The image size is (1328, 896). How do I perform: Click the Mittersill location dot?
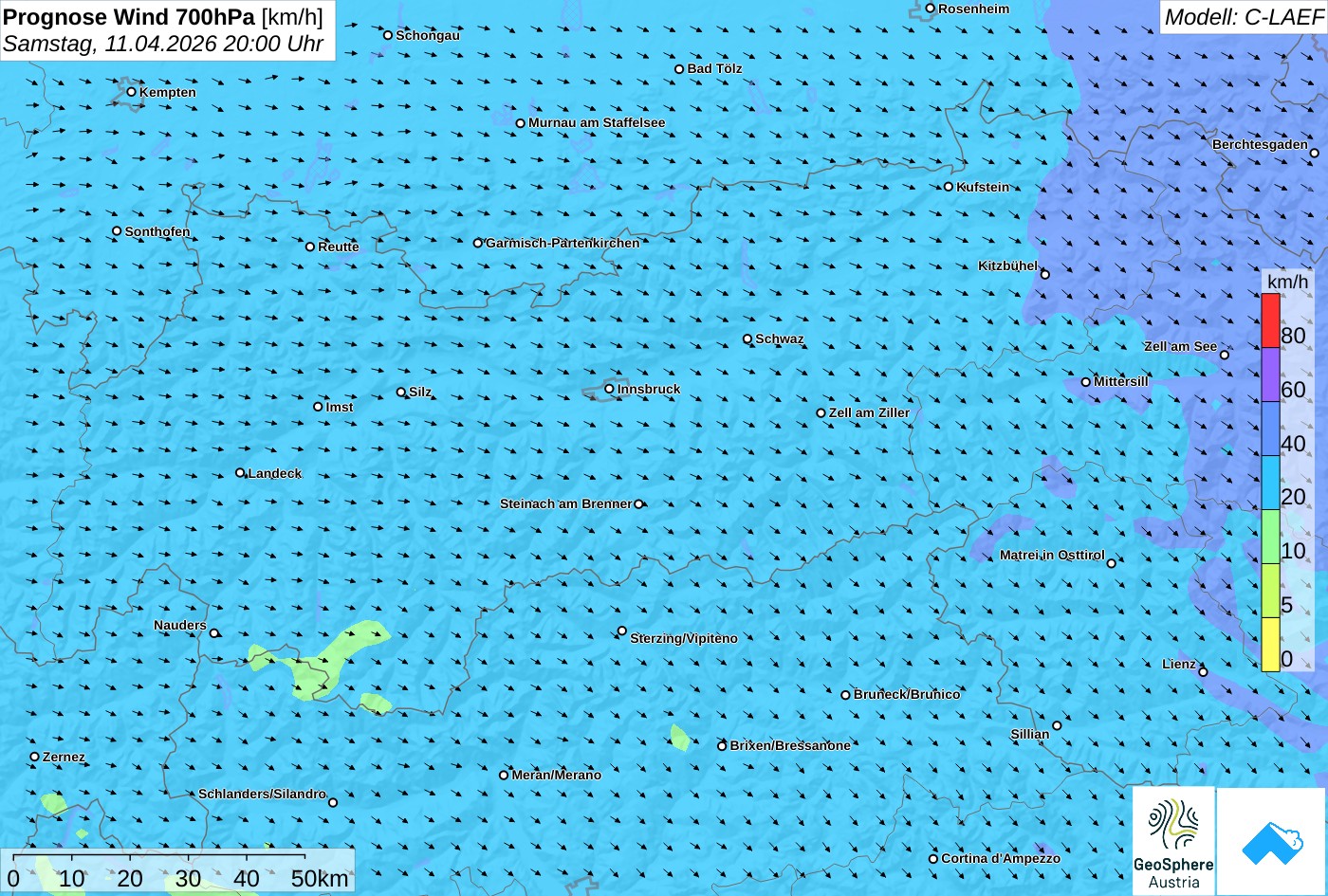[1085, 382]
